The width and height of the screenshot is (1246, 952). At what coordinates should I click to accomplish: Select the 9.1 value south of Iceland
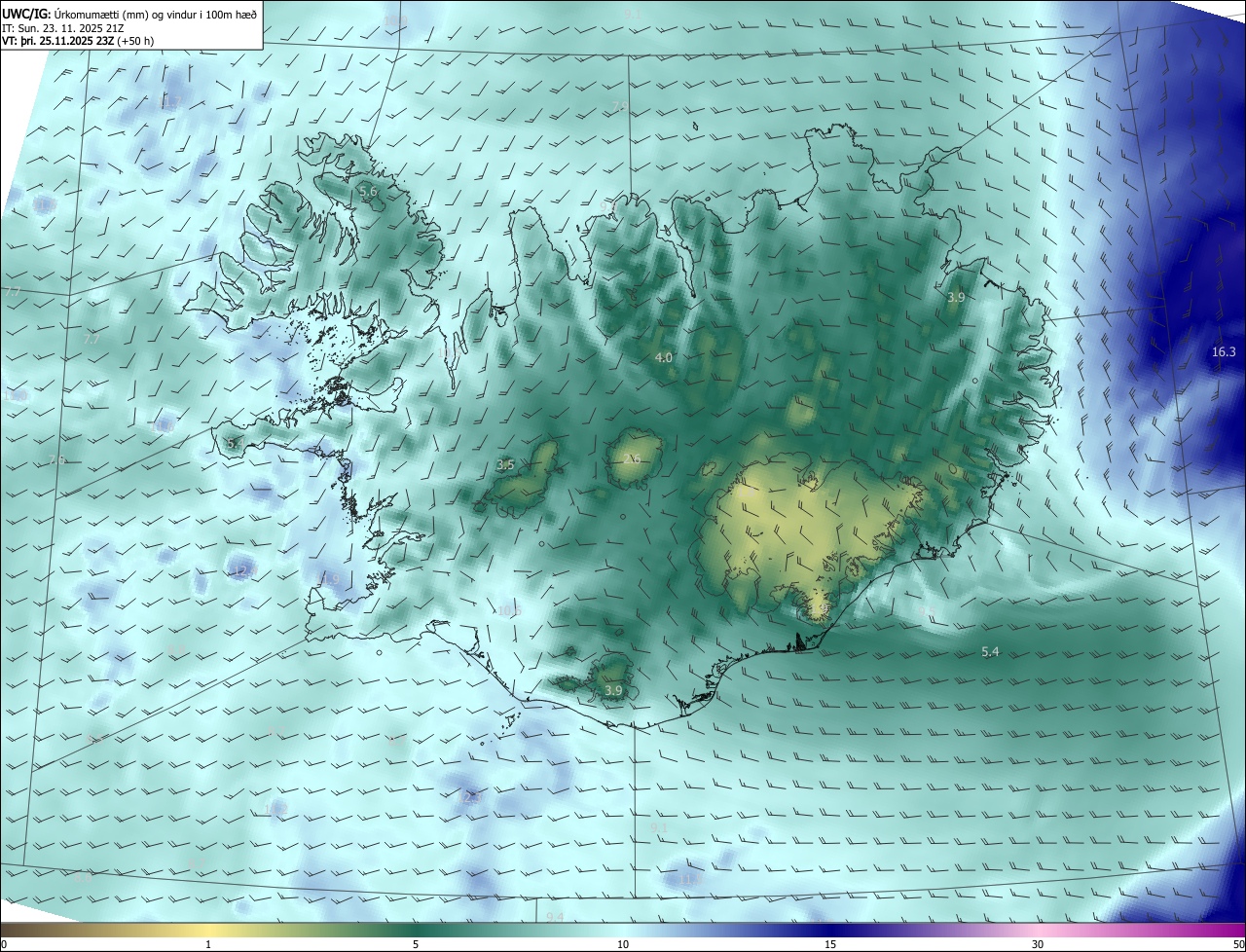pos(659,828)
